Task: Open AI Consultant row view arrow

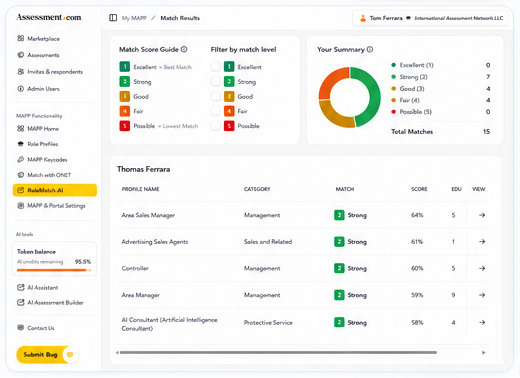Action: (482, 322)
